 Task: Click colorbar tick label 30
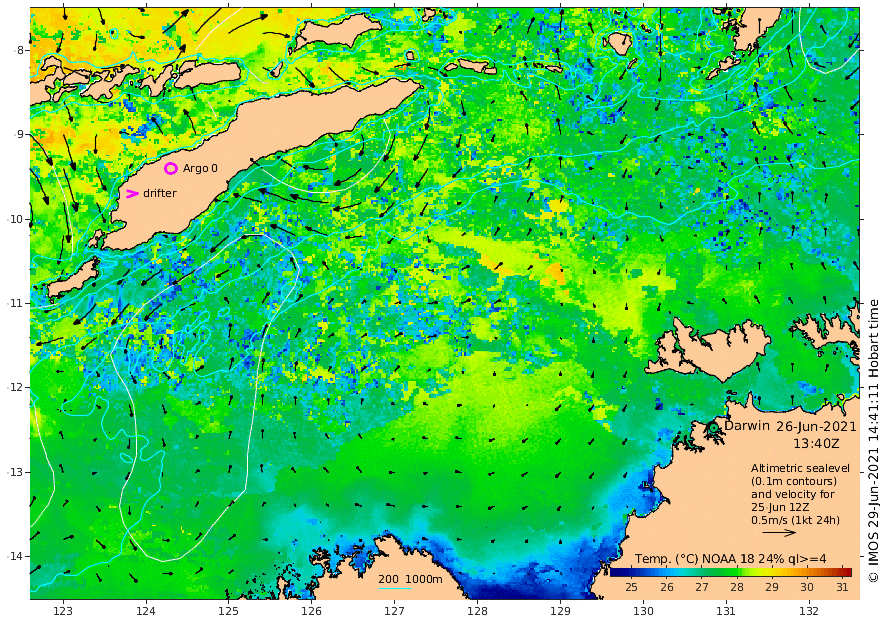807,587
